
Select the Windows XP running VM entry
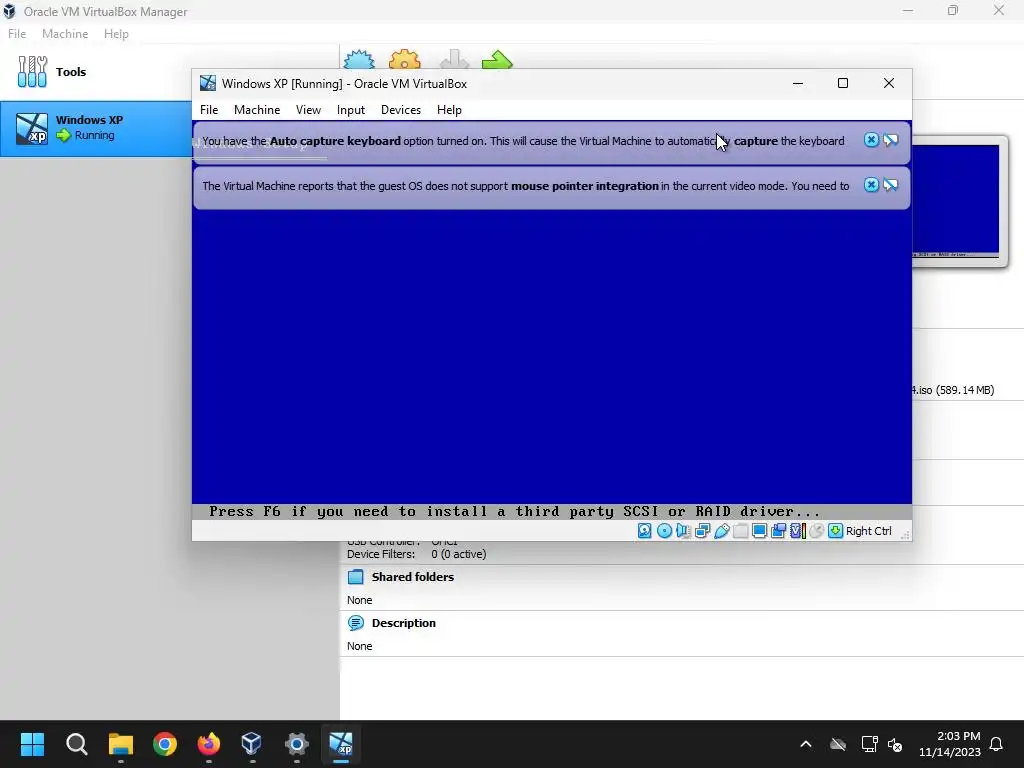point(96,128)
